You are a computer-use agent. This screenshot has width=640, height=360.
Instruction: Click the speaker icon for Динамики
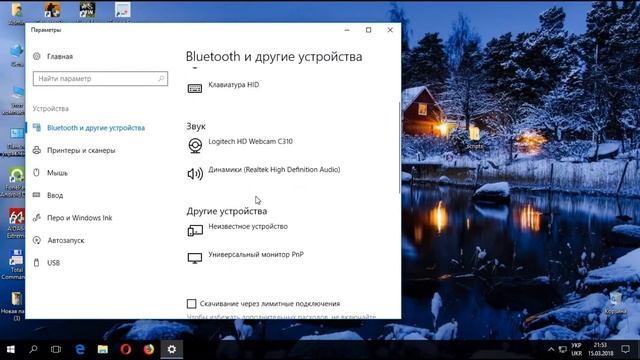pyautogui.click(x=195, y=173)
